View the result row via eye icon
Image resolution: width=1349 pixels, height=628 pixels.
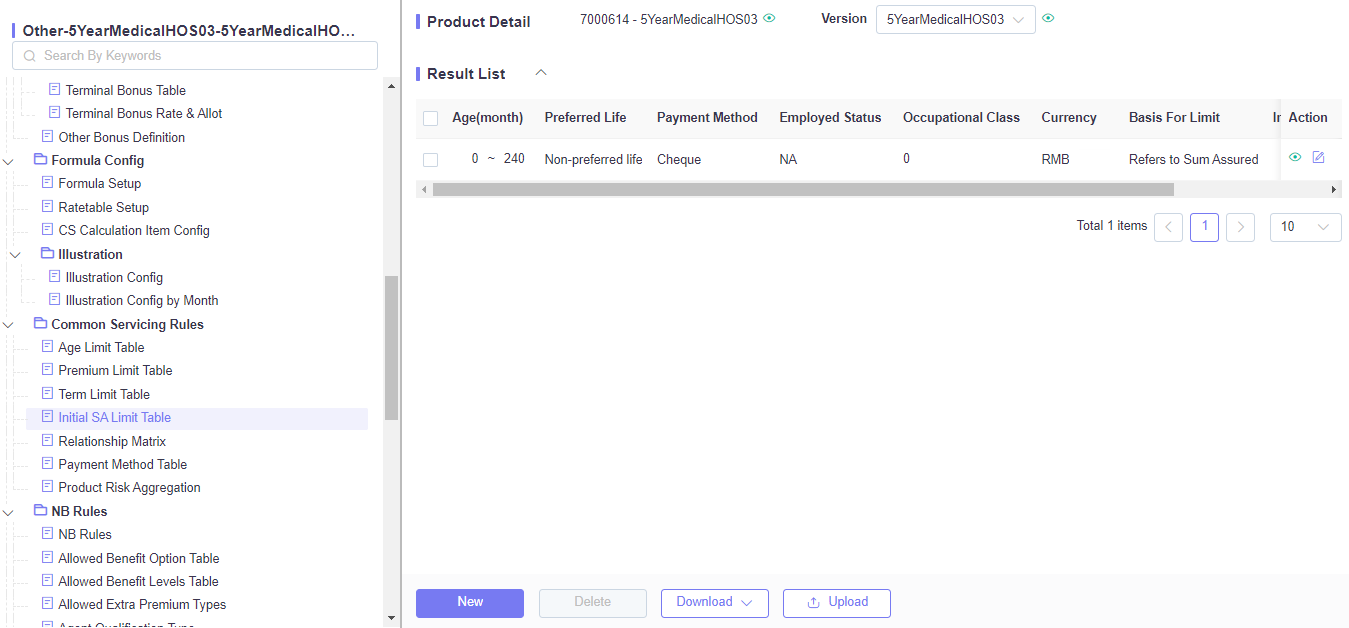[1295, 157]
